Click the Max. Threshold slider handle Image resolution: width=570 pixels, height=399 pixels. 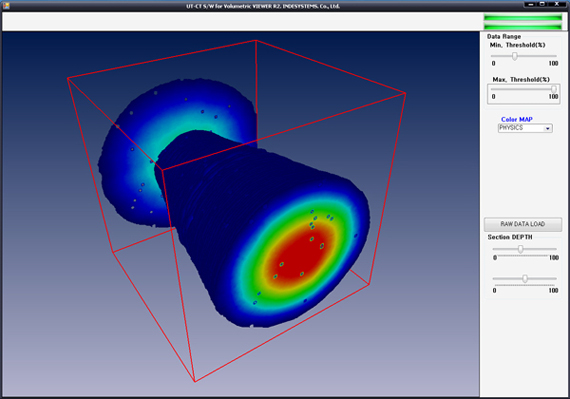point(554,89)
